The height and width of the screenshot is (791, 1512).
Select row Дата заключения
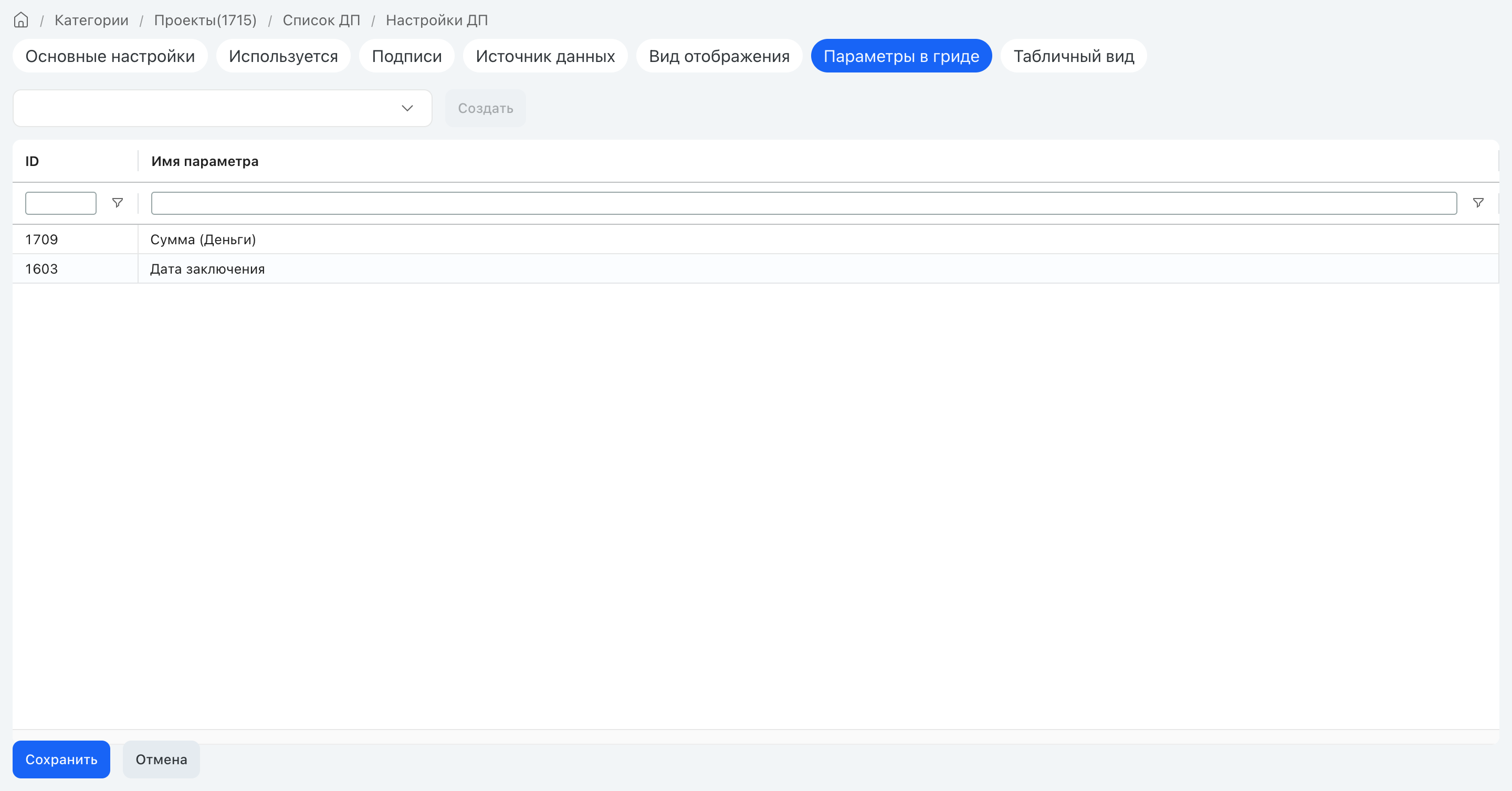pyautogui.click(x=756, y=269)
